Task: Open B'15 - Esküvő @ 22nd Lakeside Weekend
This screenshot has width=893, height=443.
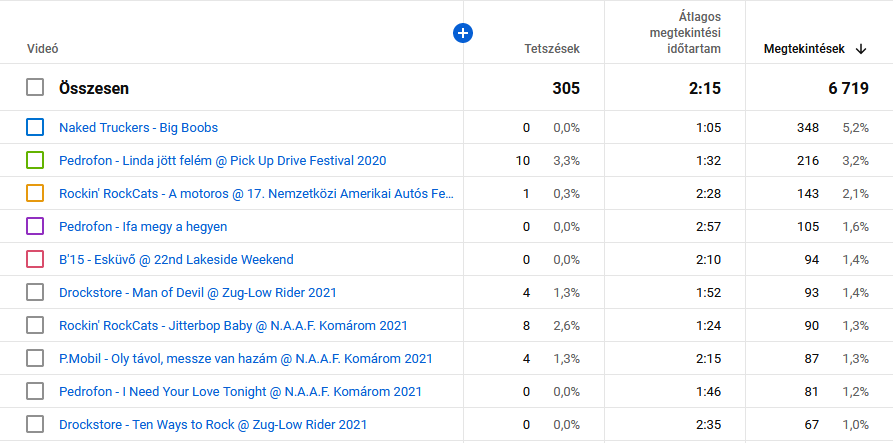Action: click(x=176, y=259)
